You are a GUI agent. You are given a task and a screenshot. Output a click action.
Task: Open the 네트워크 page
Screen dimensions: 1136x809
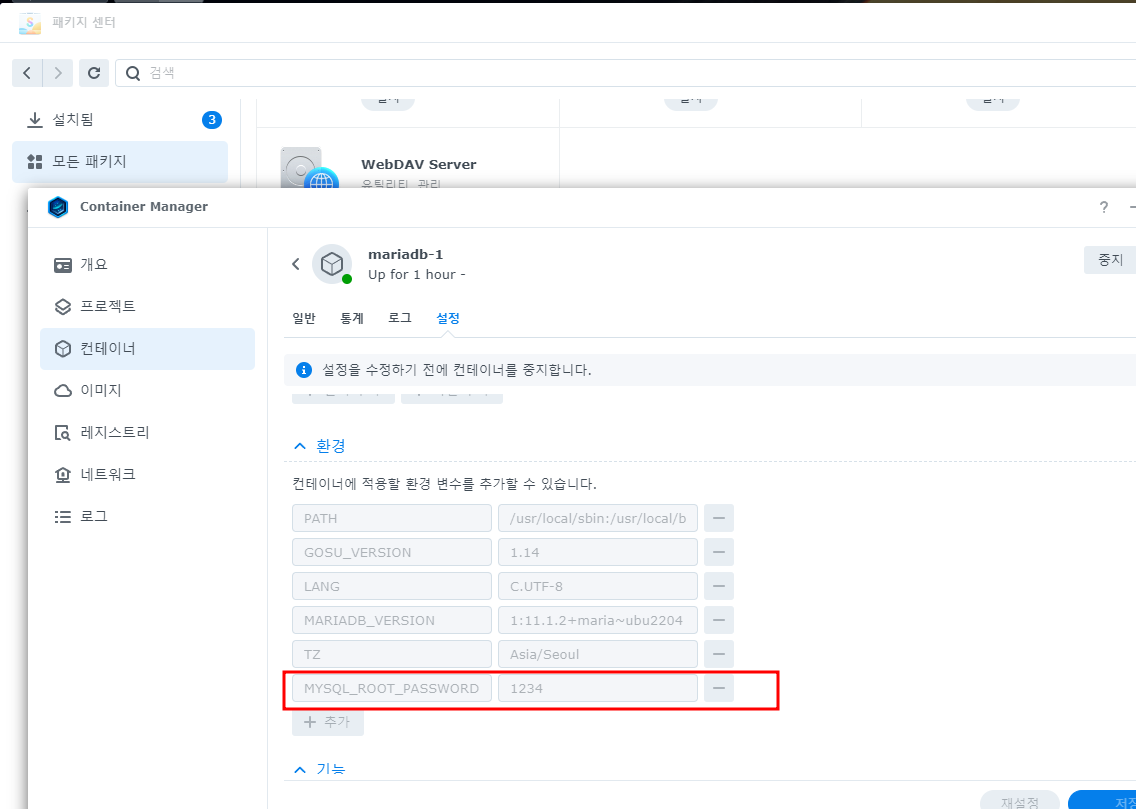147,475
